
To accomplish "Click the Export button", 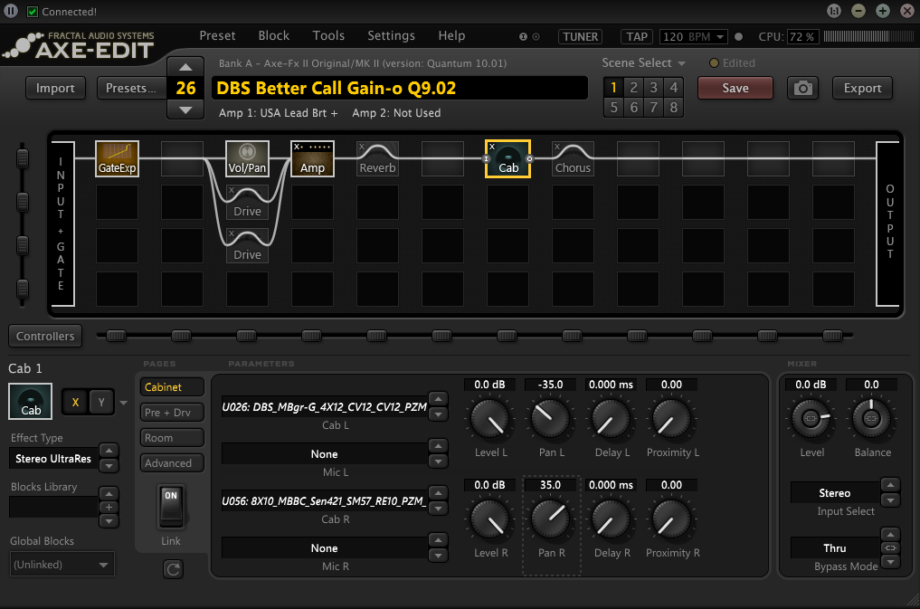I will pos(861,88).
